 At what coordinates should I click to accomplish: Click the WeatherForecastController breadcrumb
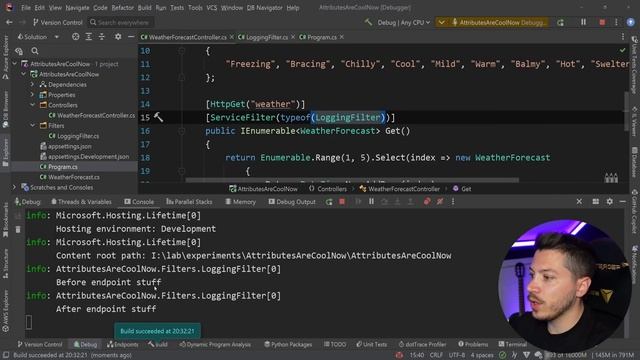(400, 189)
